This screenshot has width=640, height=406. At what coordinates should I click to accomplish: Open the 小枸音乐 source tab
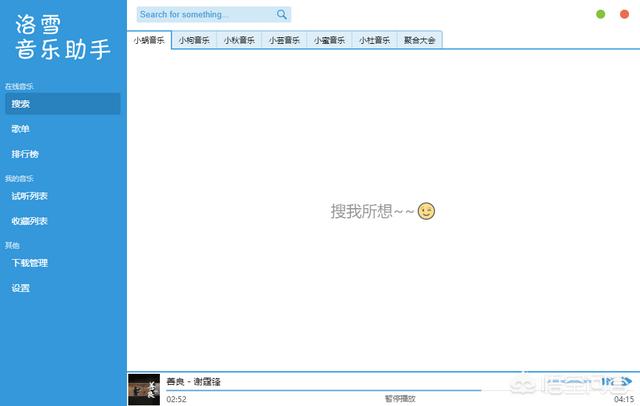[x=194, y=40]
